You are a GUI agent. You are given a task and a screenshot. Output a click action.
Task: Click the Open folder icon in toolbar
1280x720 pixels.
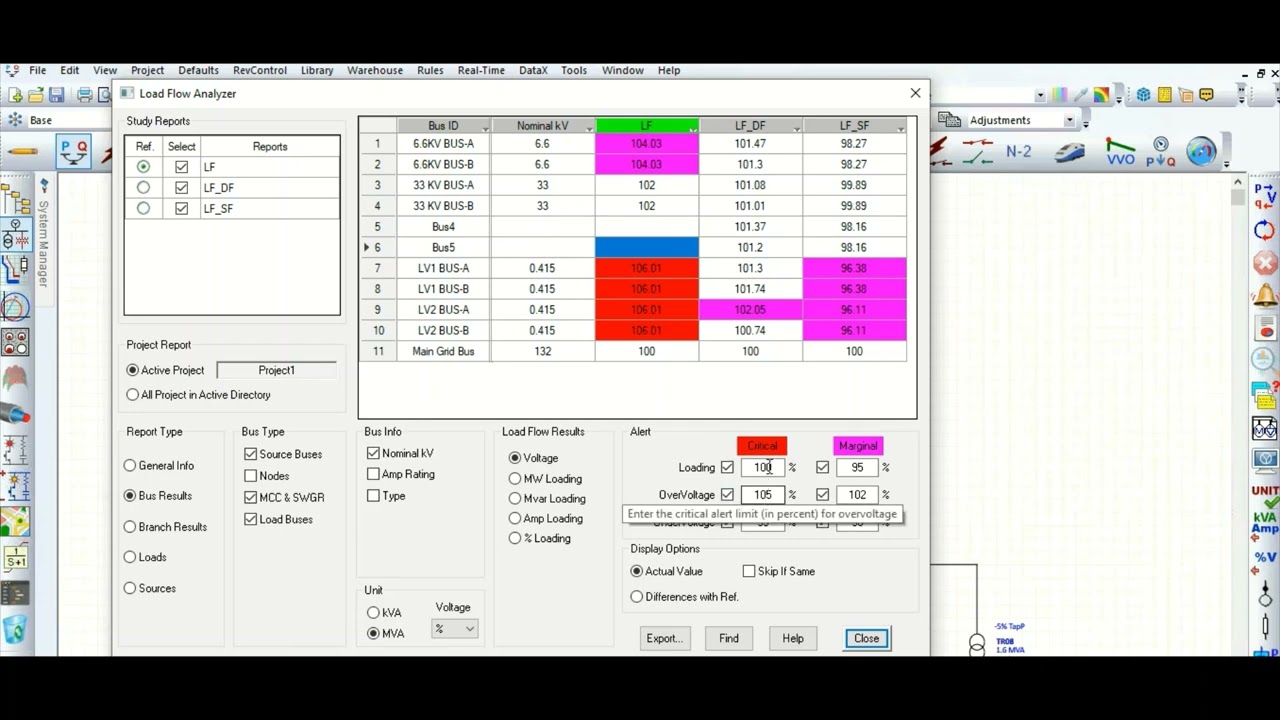tap(36, 95)
